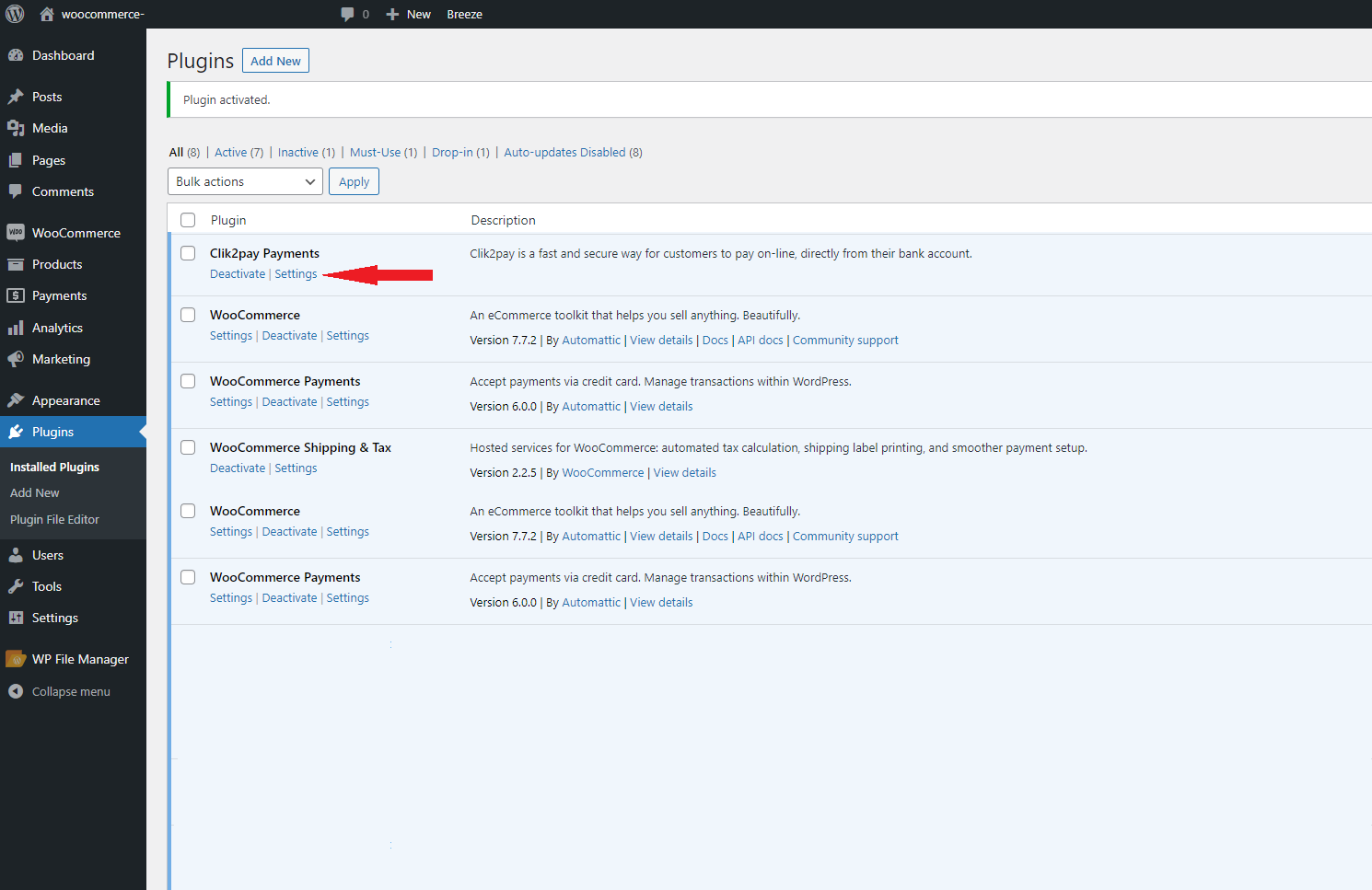Viewport: 1372px width, 890px height.
Task: Click the Appearance paintbrush icon
Action: click(16, 400)
